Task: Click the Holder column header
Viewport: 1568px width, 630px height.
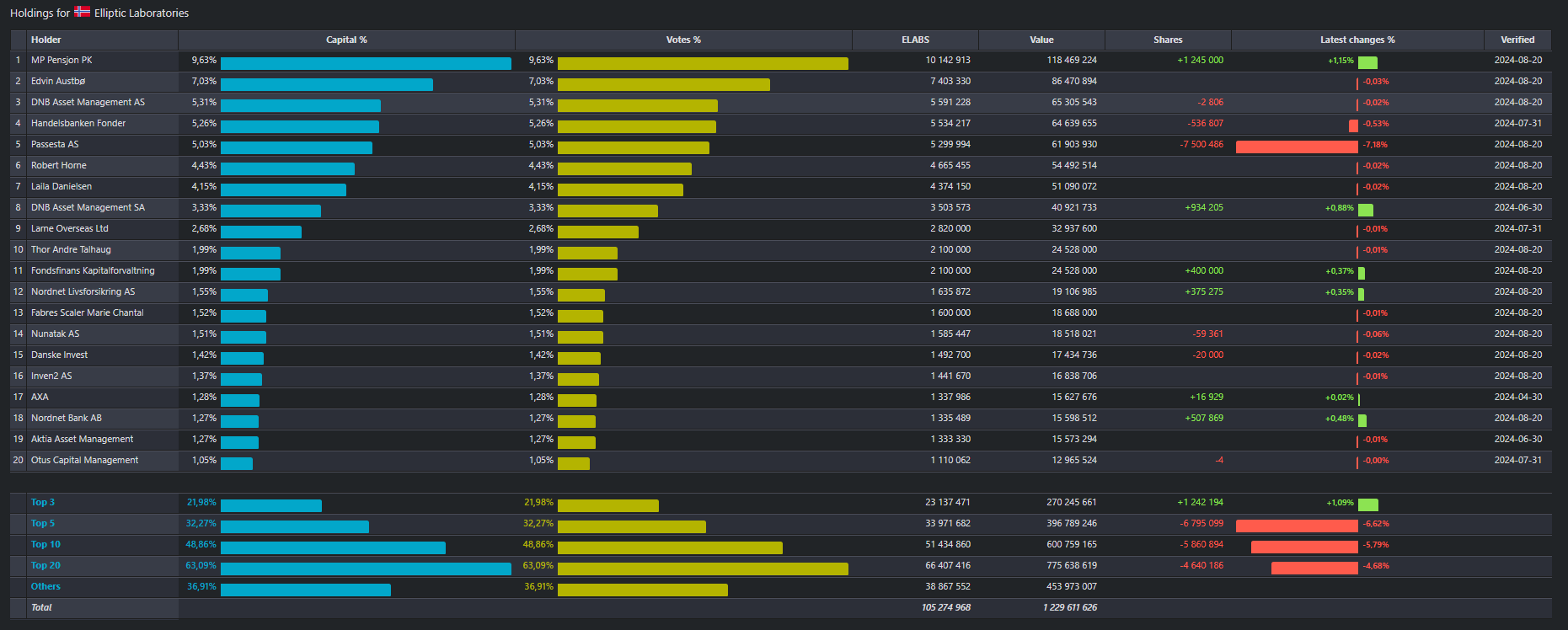Action: (x=46, y=40)
